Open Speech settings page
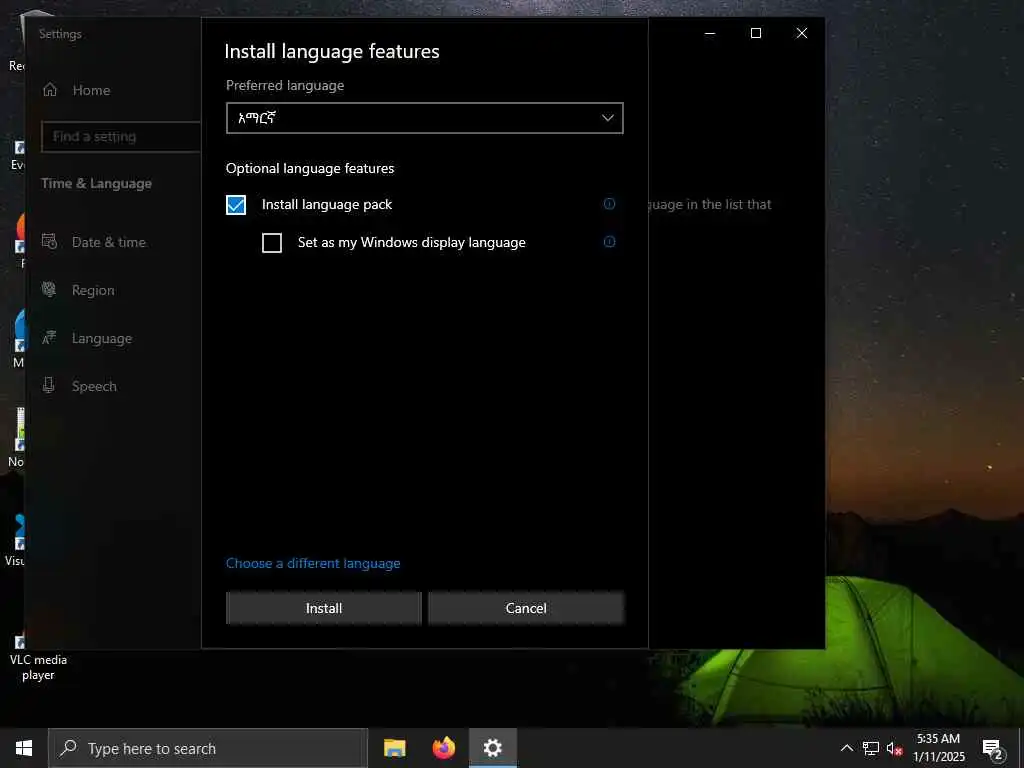The width and height of the screenshot is (1024, 768). click(94, 386)
